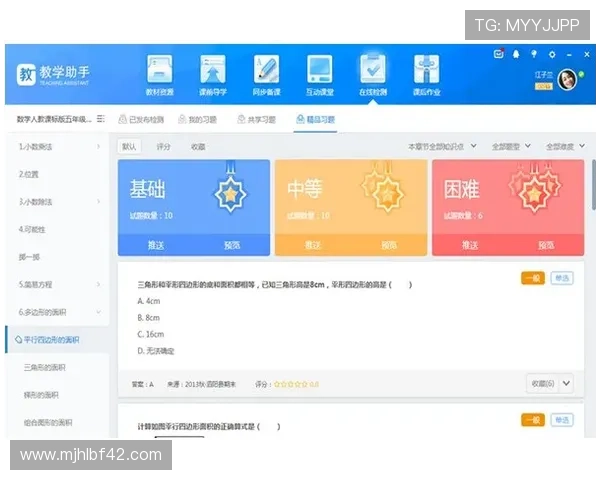Click the 中等 card medal badge
The image size is (600, 480).
click(x=383, y=188)
